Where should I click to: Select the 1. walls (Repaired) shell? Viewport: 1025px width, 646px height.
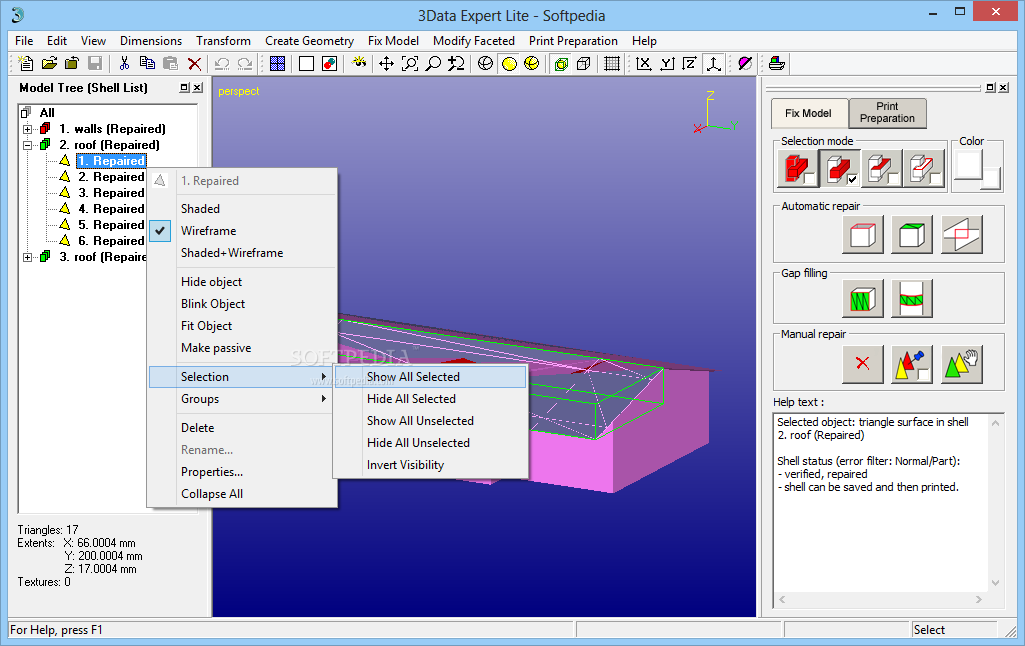pos(112,129)
